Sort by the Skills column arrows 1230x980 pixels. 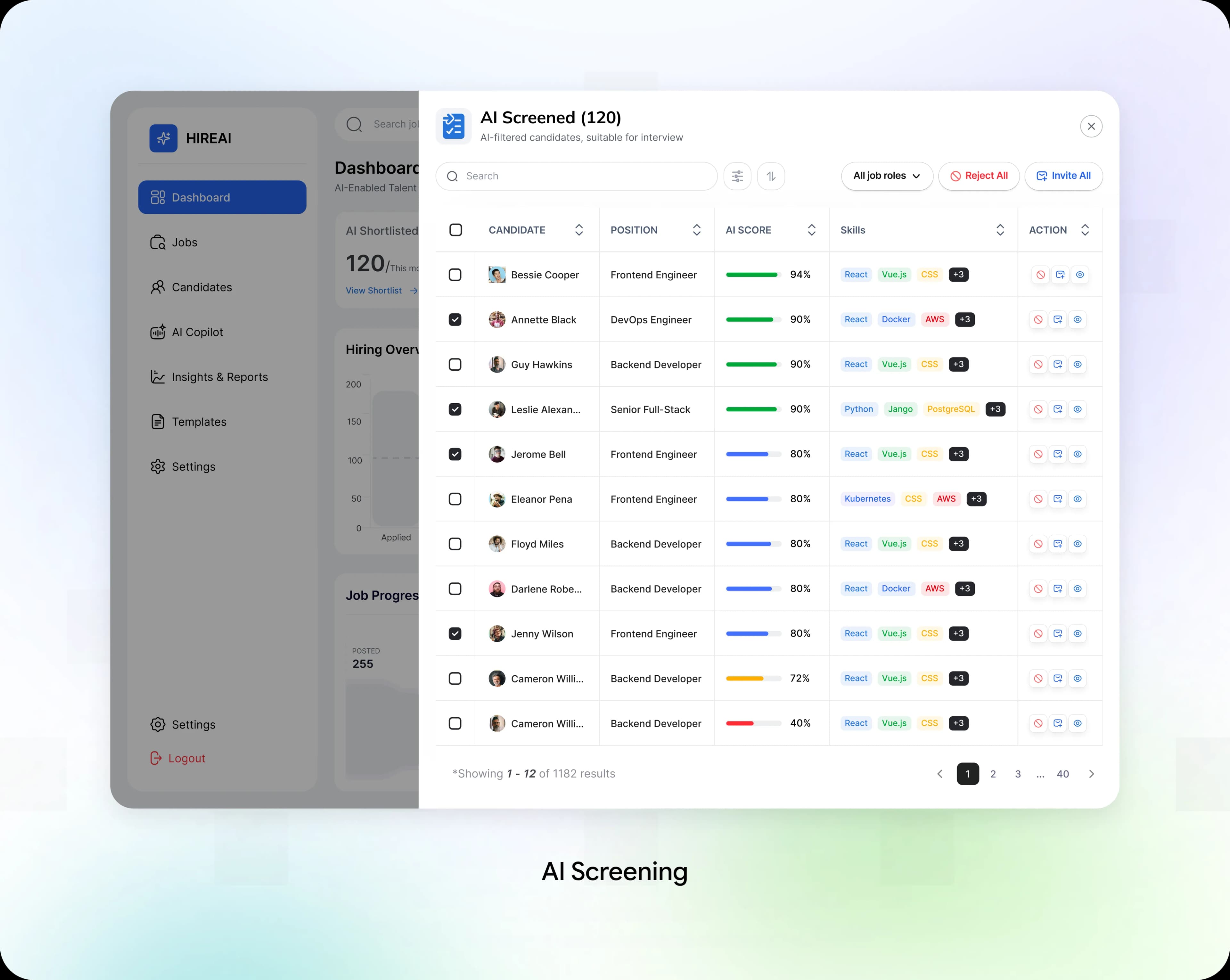click(x=1000, y=230)
